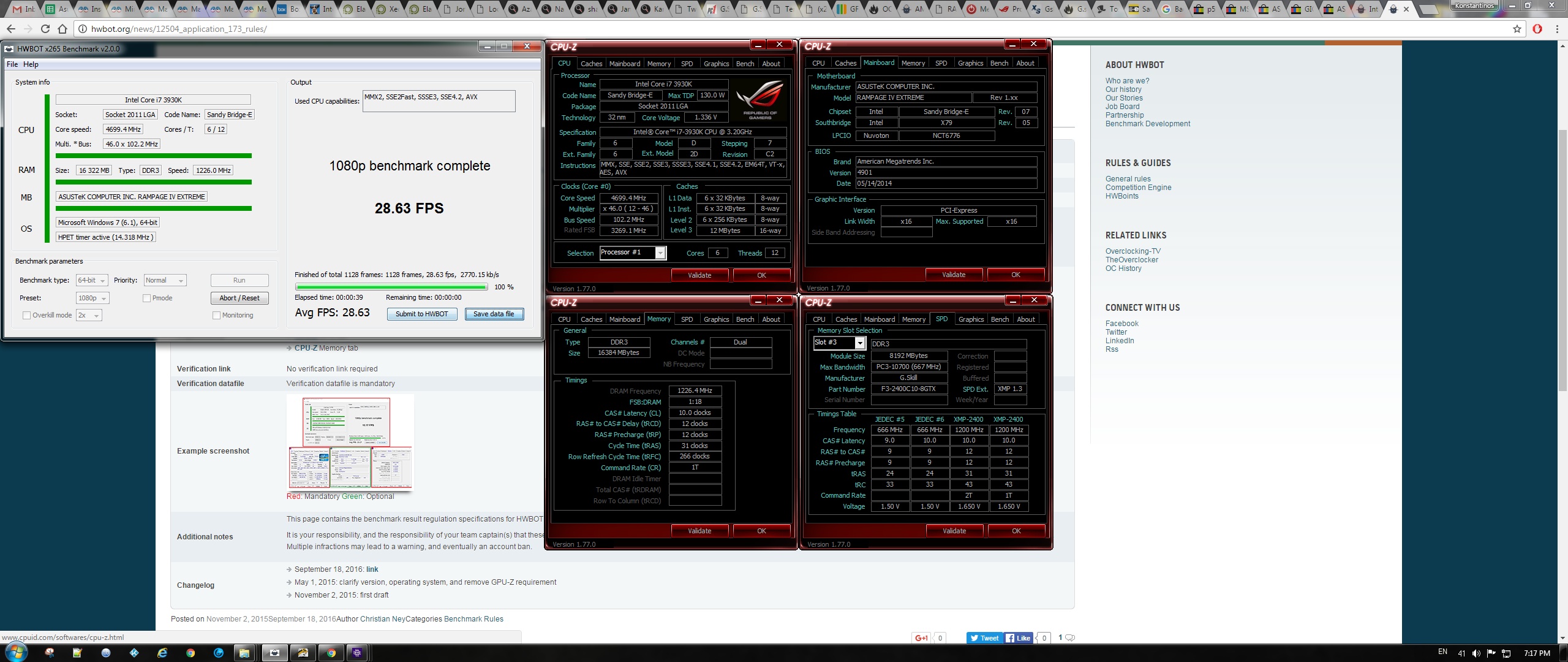
Task: Click the browser address bar URL
Action: [179, 29]
